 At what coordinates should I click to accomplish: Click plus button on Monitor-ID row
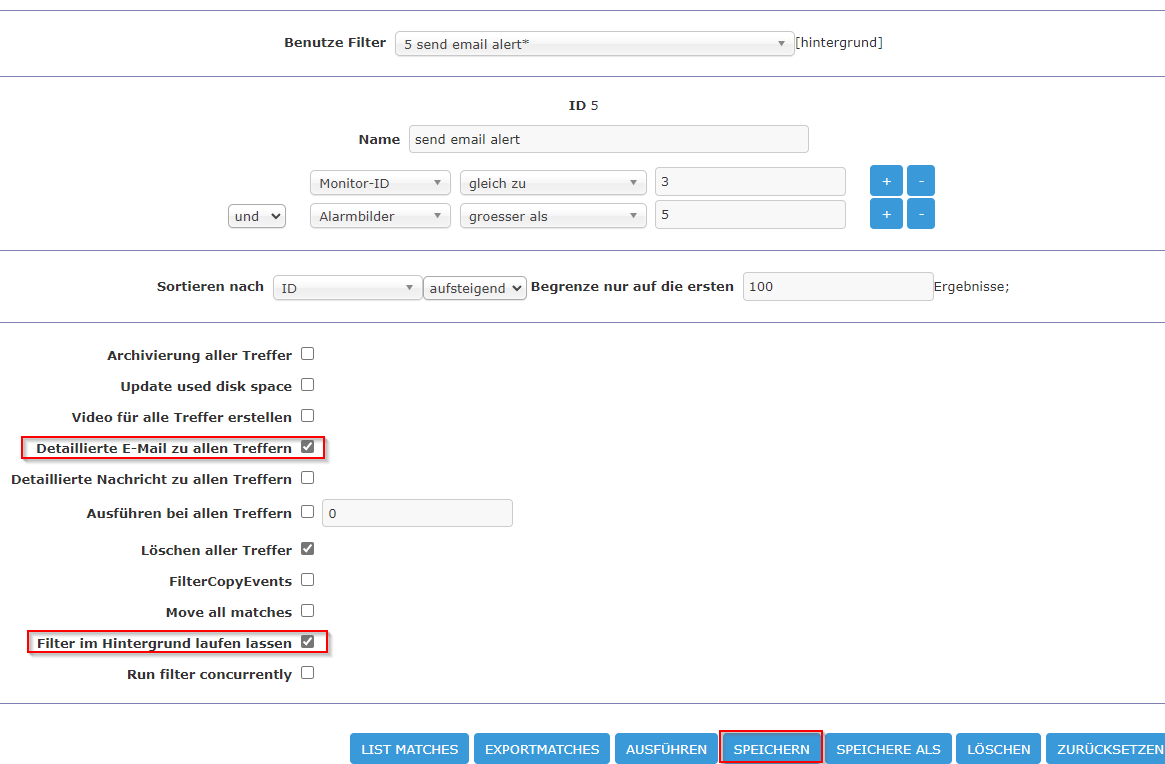pyautogui.click(x=886, y=181)
